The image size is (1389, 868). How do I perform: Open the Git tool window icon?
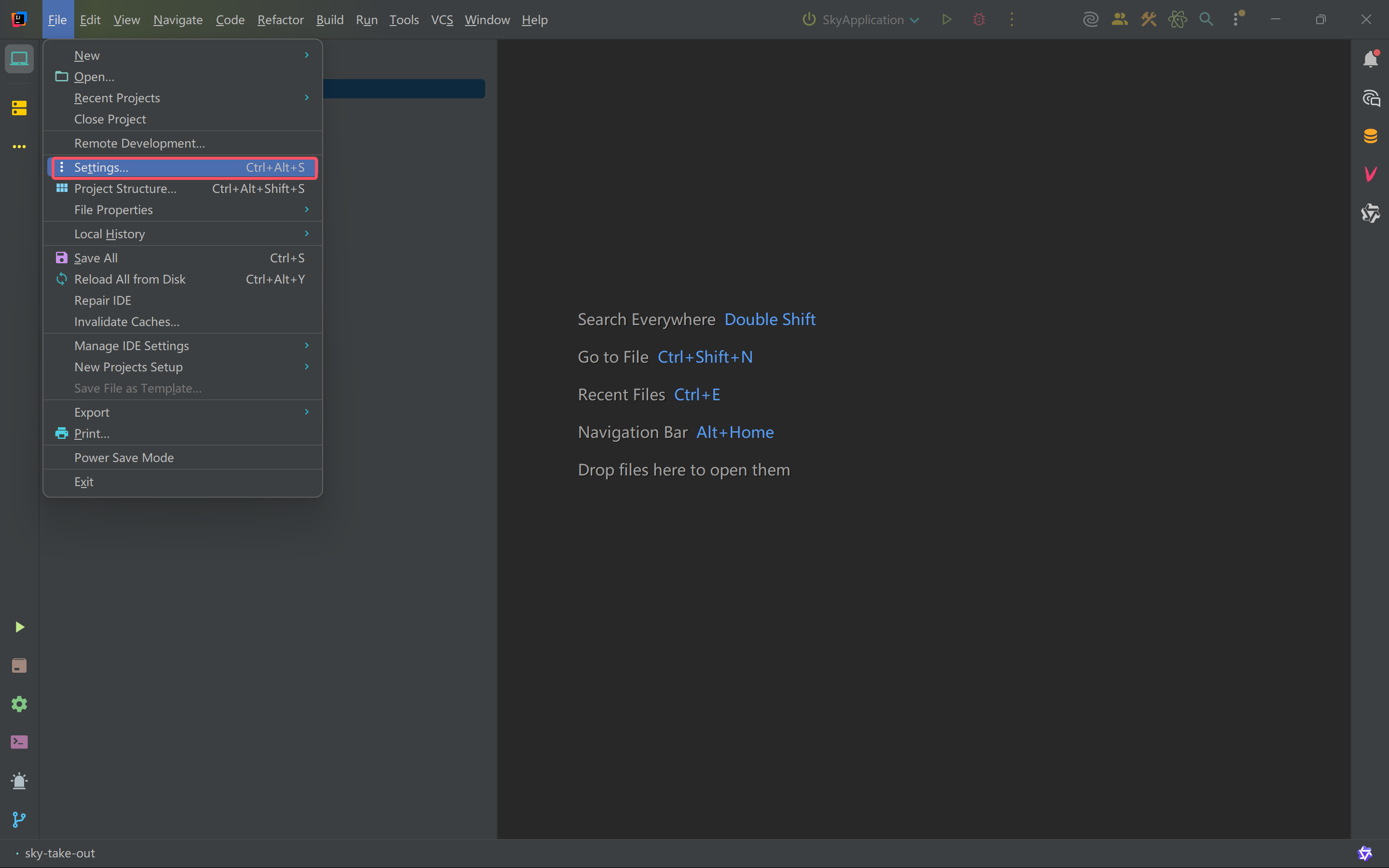19,819
